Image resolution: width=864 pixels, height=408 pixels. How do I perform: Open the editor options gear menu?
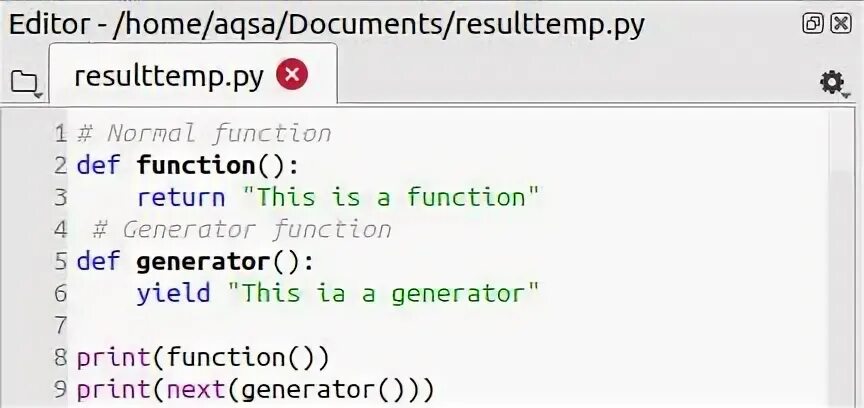pos(832,83)
